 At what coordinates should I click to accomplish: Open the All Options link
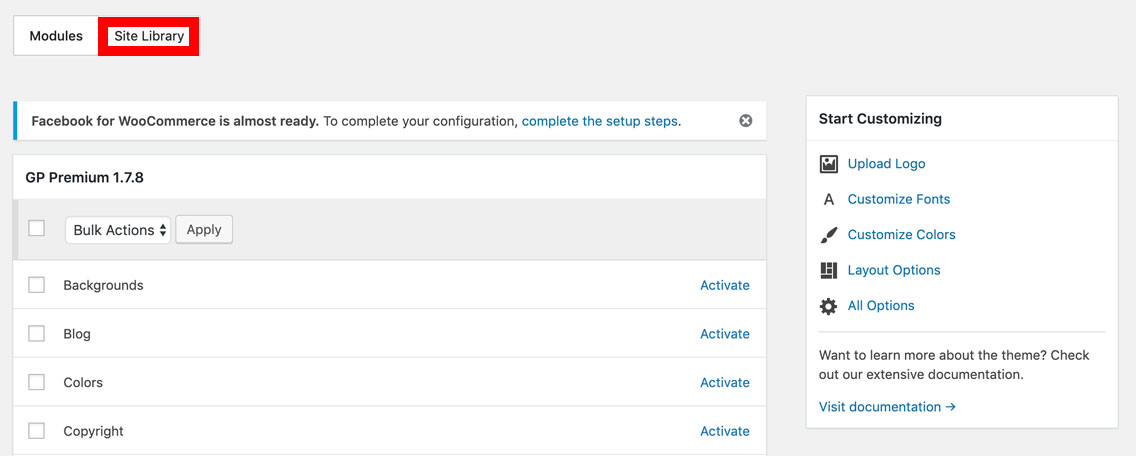coord(881,306)
